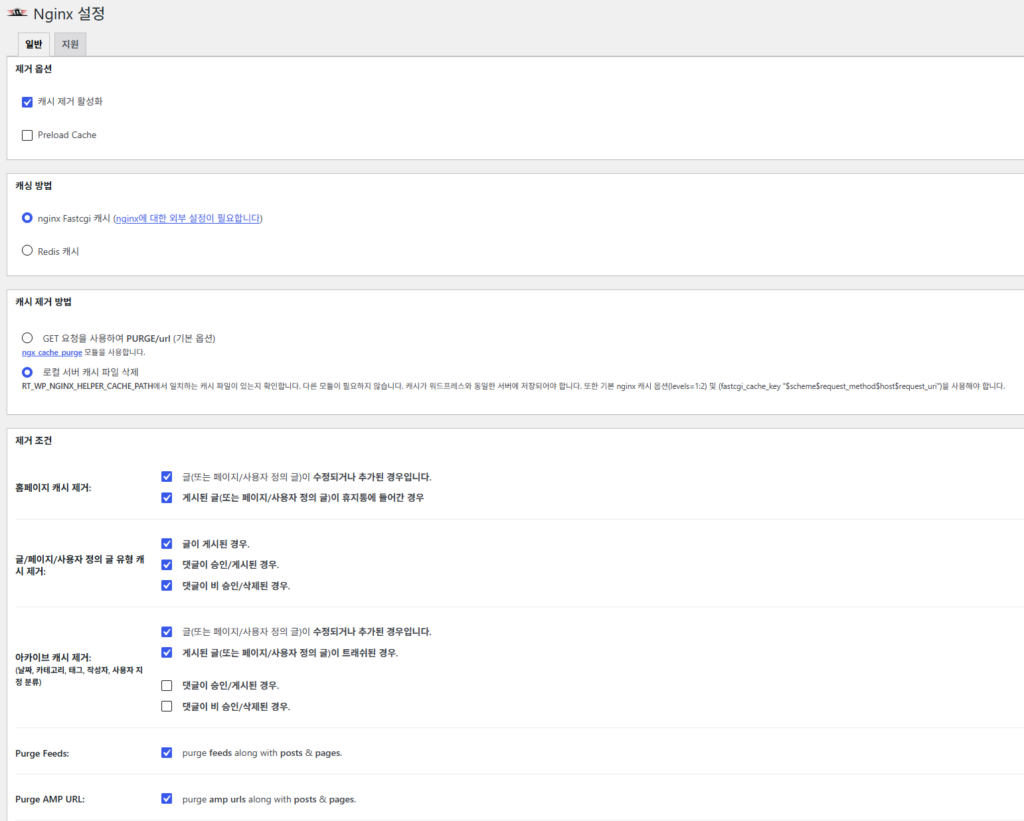Viewport: 1024px width, 821px height.
Task: Toggle 아카이브 캐시 제거 수정되거나 추가된 경우 checkbox
Action: click(167, 632)
